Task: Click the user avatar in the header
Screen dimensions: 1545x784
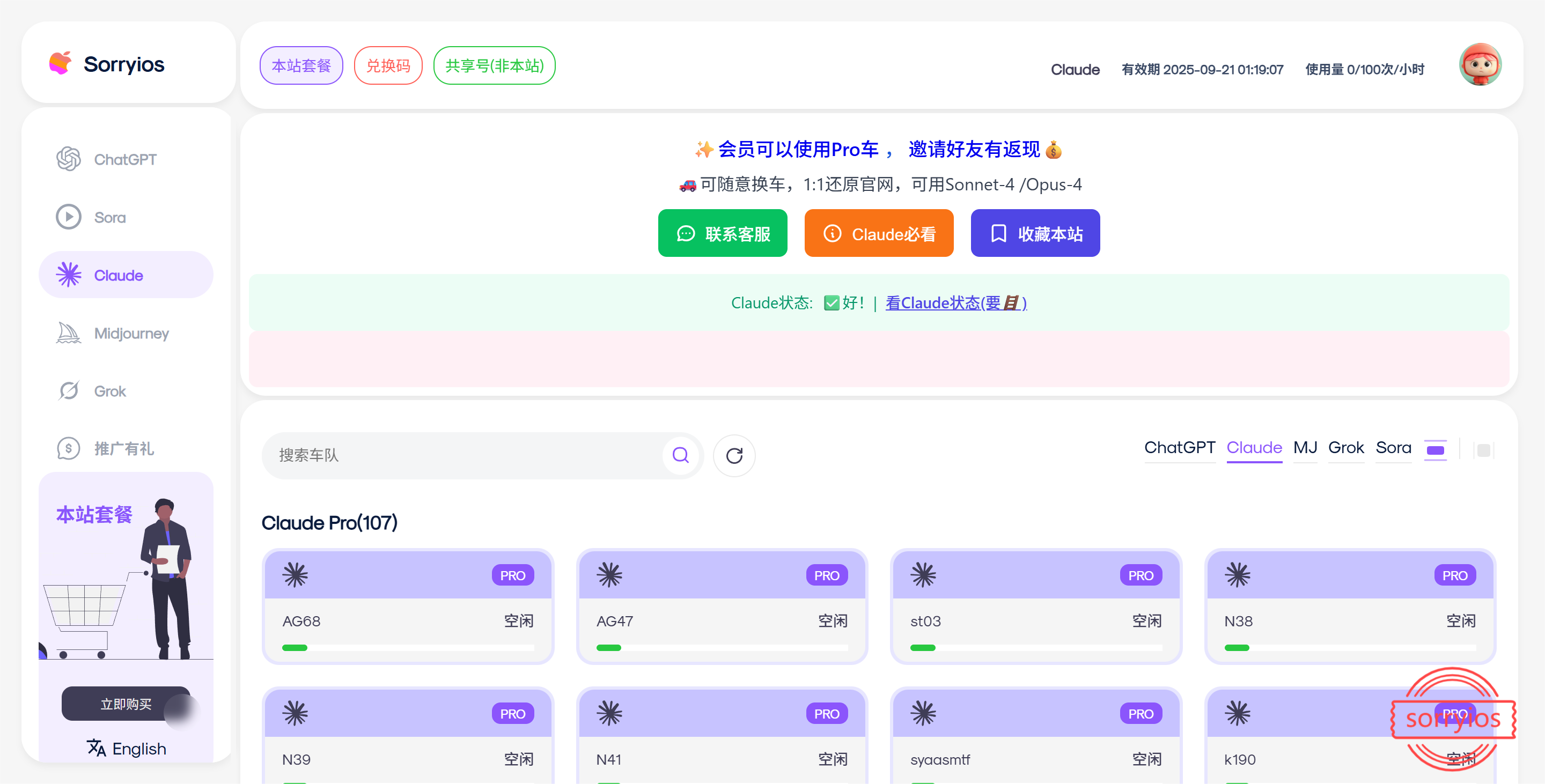Action: [1480, 65]
